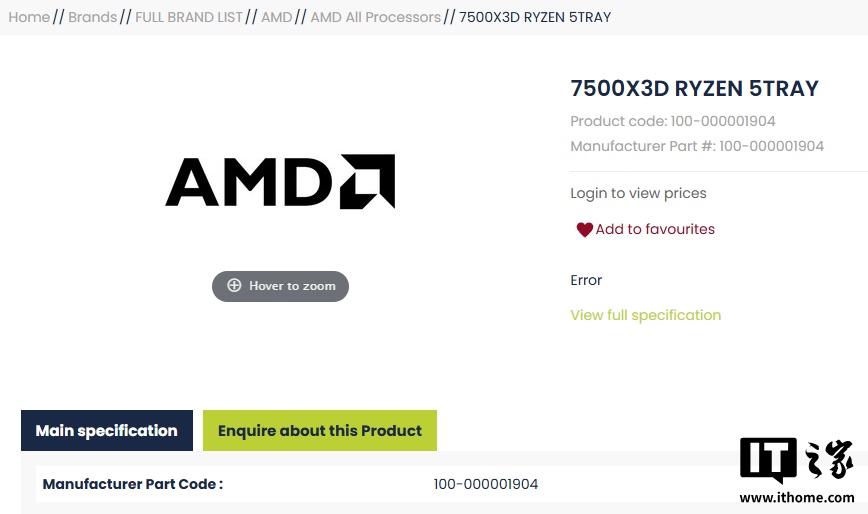Select the AMD breadcrumb link
This screenshot has width=868, height=514.
(277, 17)
